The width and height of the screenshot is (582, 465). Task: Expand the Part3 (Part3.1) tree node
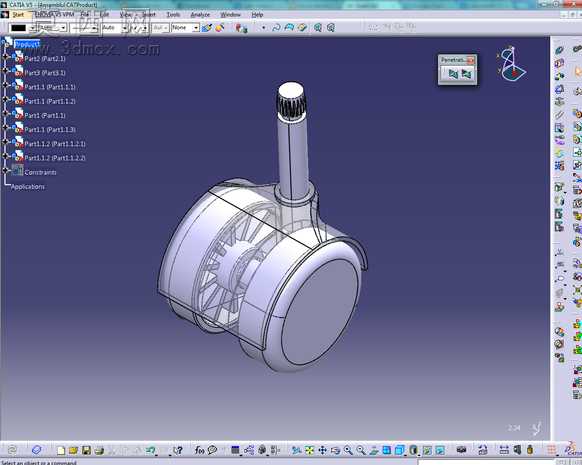[x=5, y=71]
